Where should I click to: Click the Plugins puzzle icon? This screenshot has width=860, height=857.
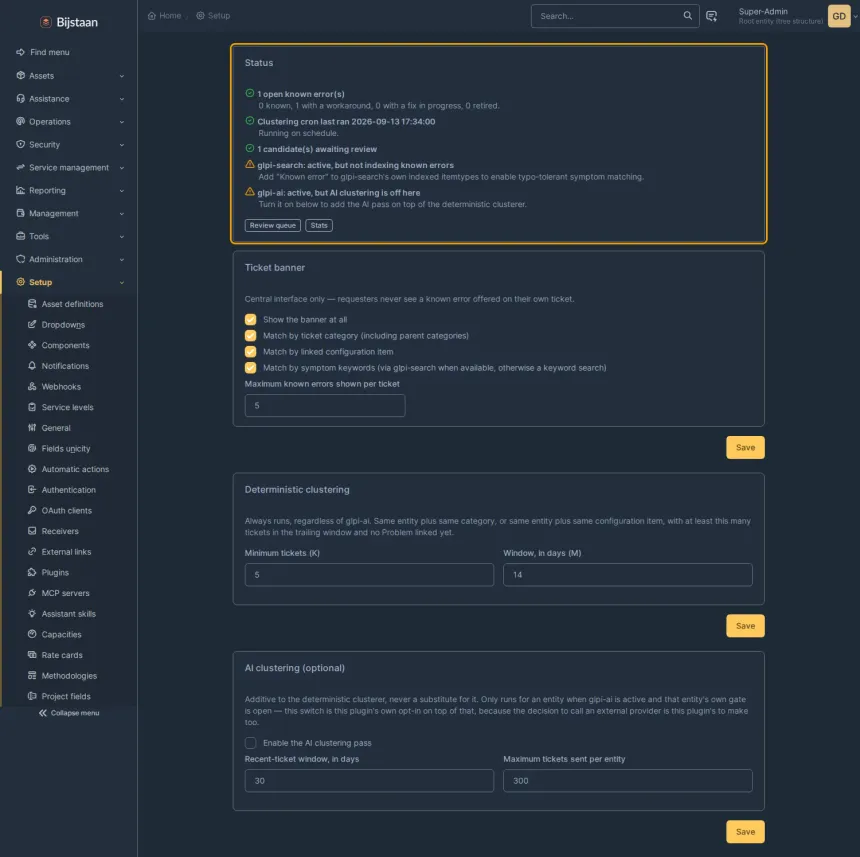(32, 572)
